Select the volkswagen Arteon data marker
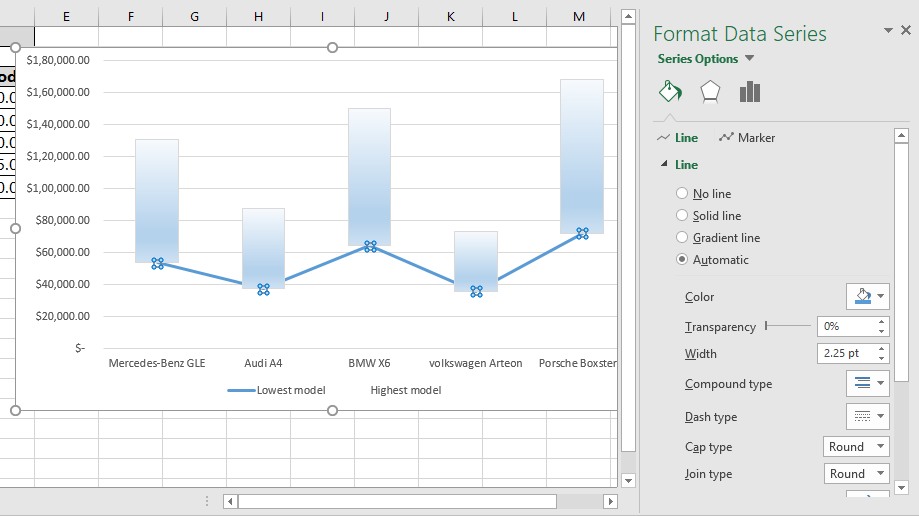This screenshot has height=516, width=919. (x=476, y=291)
